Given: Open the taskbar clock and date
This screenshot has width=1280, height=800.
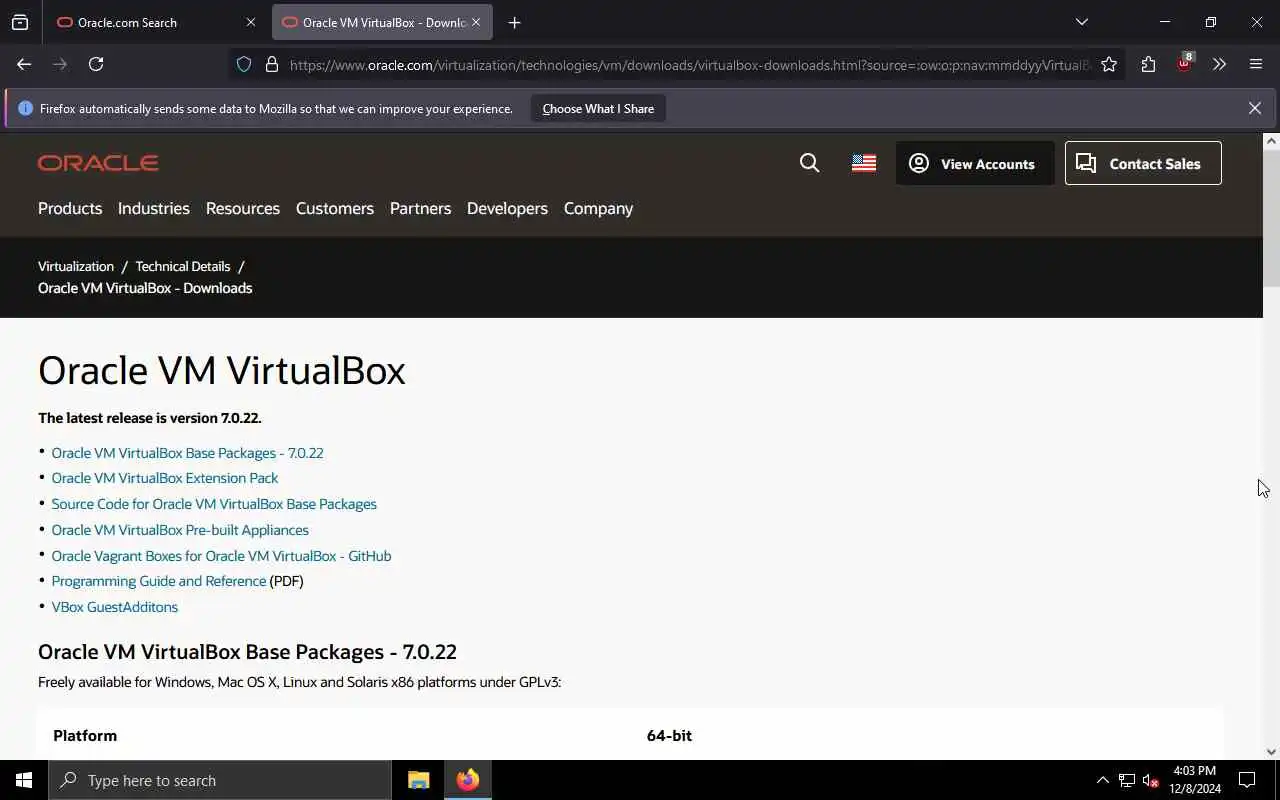Looking at the screenshot, I should coord(1195,780).
